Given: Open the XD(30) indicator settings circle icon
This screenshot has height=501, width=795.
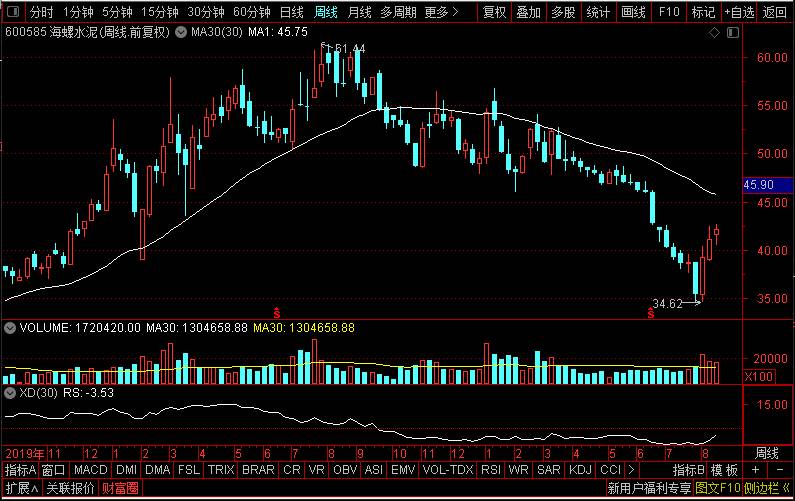Looking at the screenshot, I should coord(10,393).
